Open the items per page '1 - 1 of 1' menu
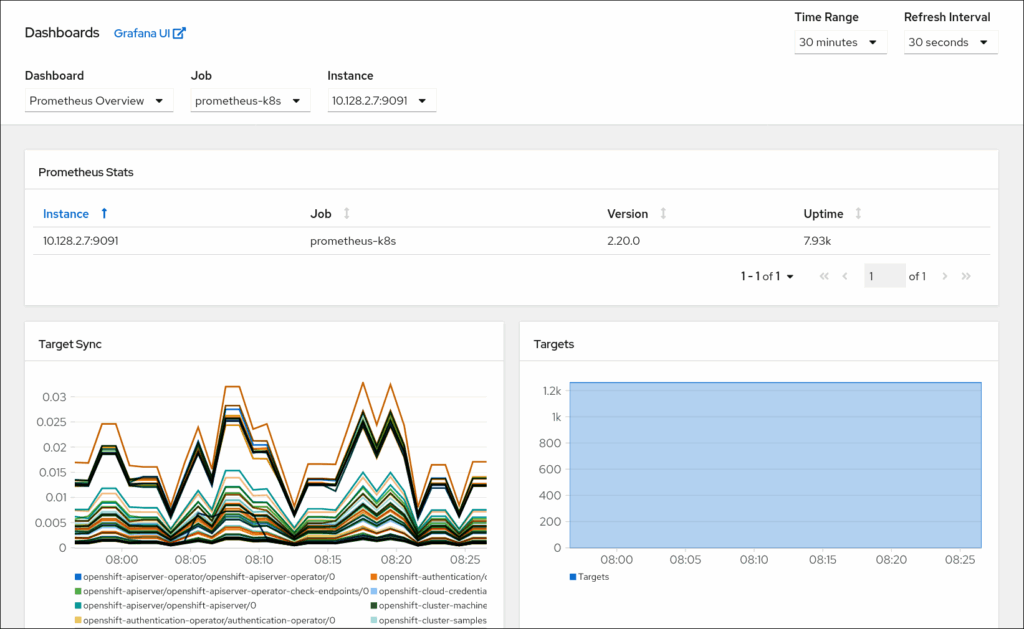 click(767, 277)
